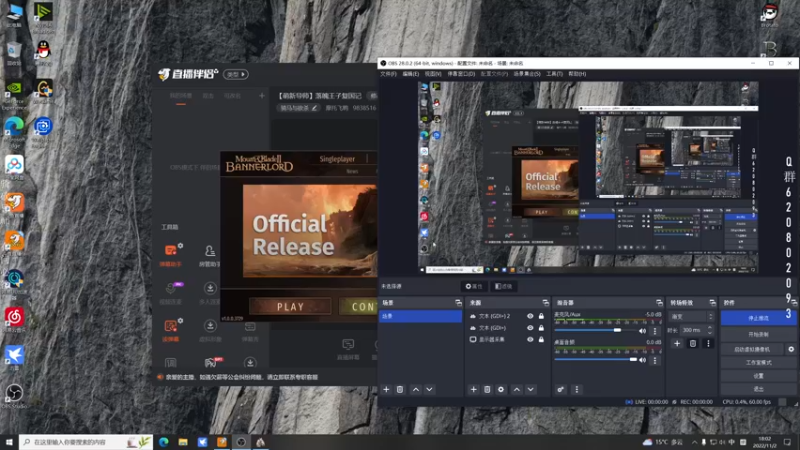Add a new scene with the scenes plus icon
The image size is (800, 450).
point(386,389)
